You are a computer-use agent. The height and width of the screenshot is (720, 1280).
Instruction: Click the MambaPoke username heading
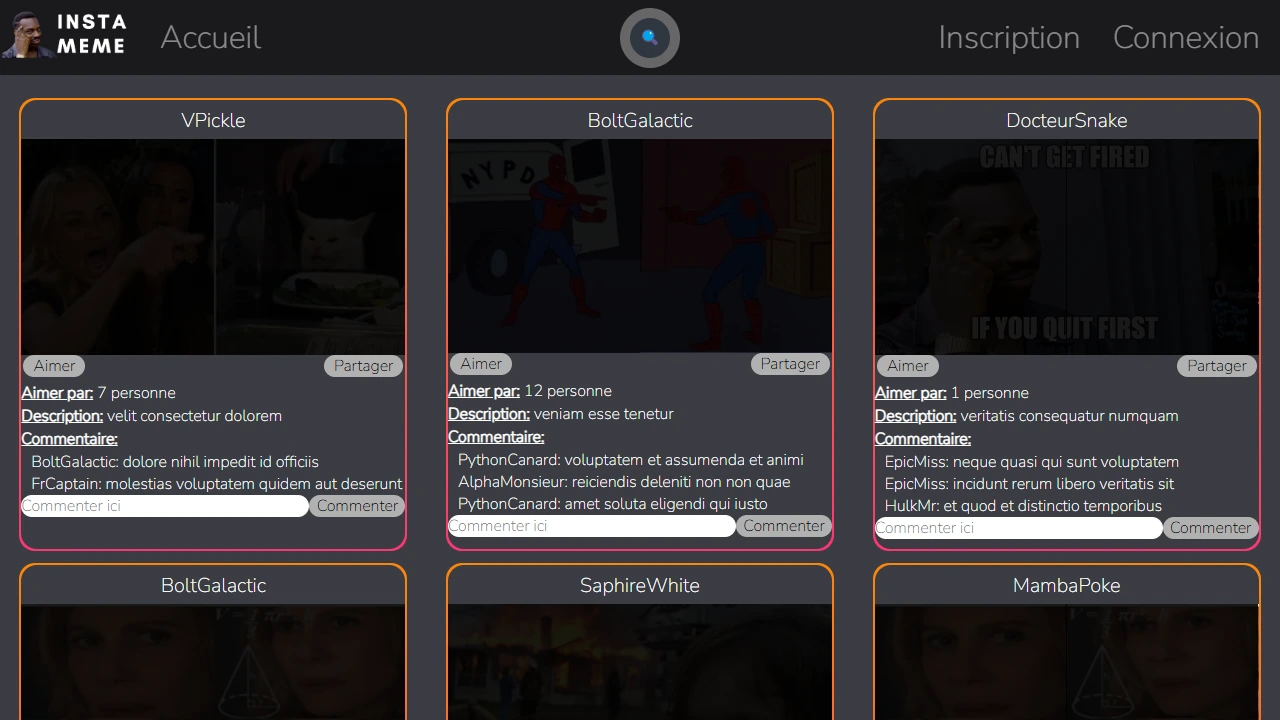[1067, 585]
